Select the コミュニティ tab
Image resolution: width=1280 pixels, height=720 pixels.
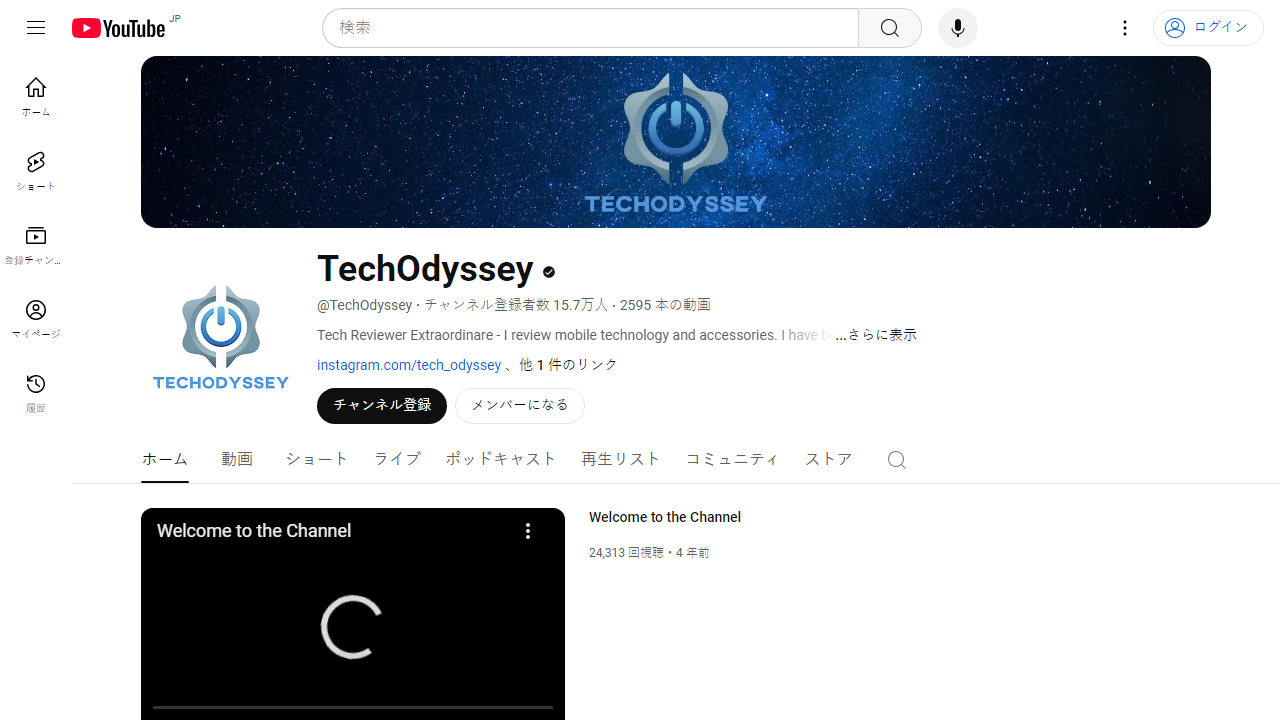732,459
